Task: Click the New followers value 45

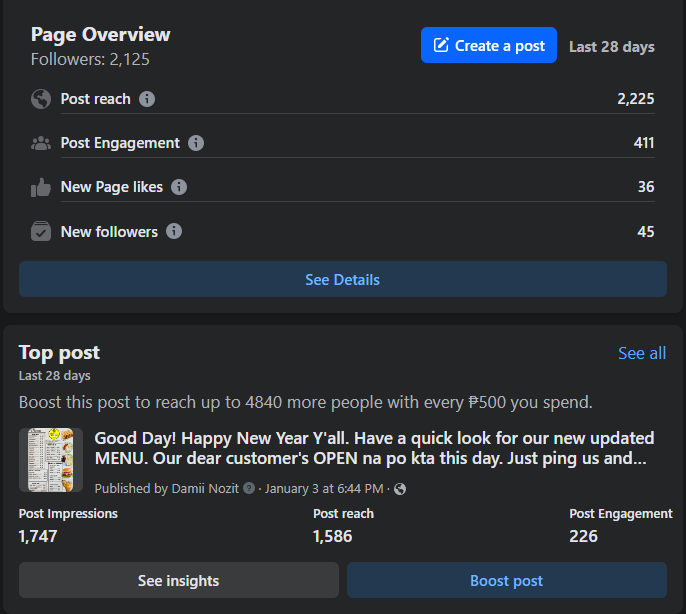Action: (x=646, y=232)
